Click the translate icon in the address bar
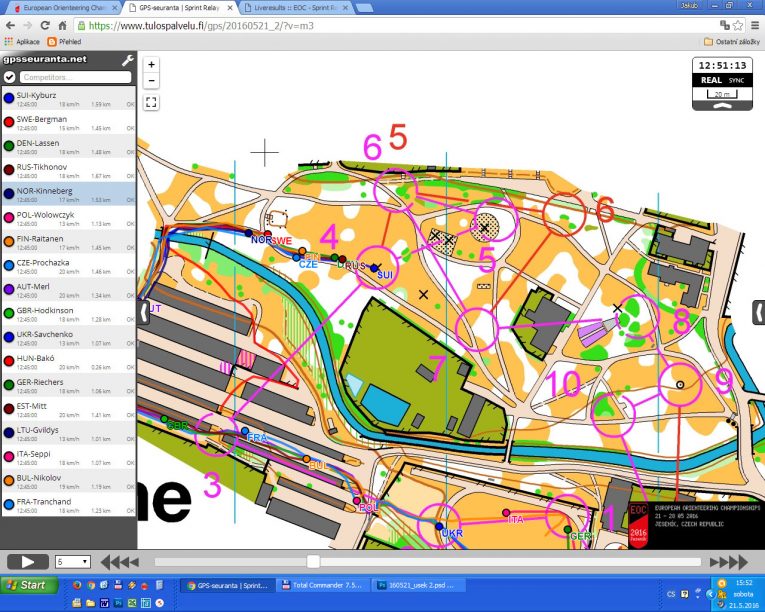Image resolution: width=765 pixels, height=612 pixels. pyautogui.click(x=725, y=25)
